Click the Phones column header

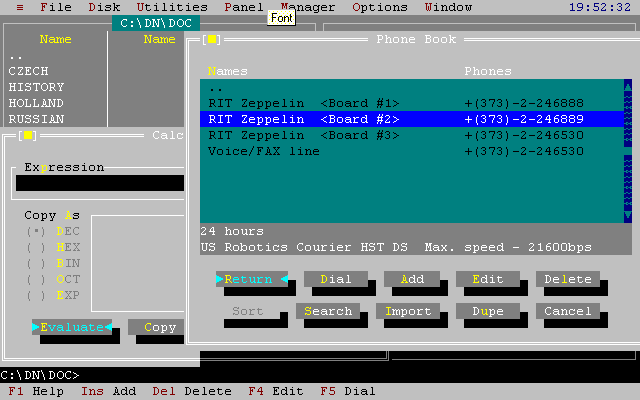tap(488, 71)
